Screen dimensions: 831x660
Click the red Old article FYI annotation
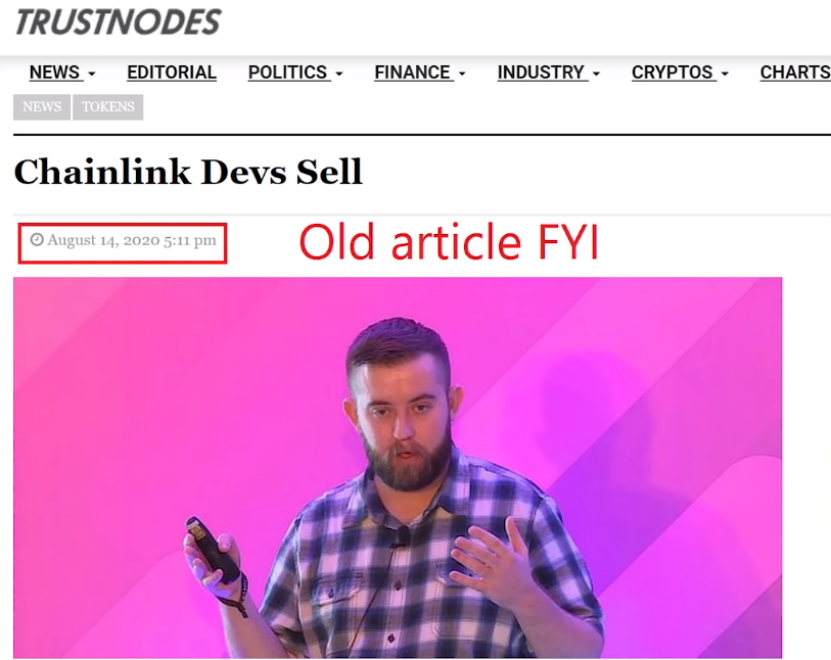449,242
